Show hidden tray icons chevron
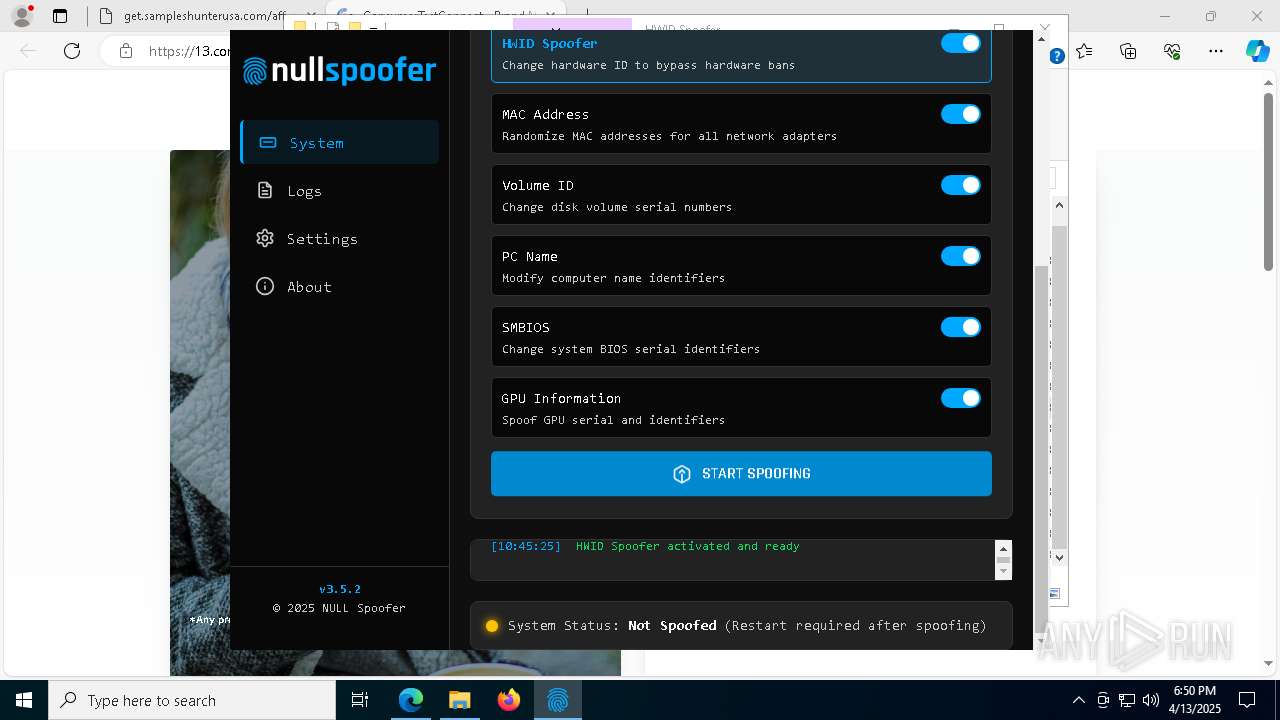 coord(1078,700)
